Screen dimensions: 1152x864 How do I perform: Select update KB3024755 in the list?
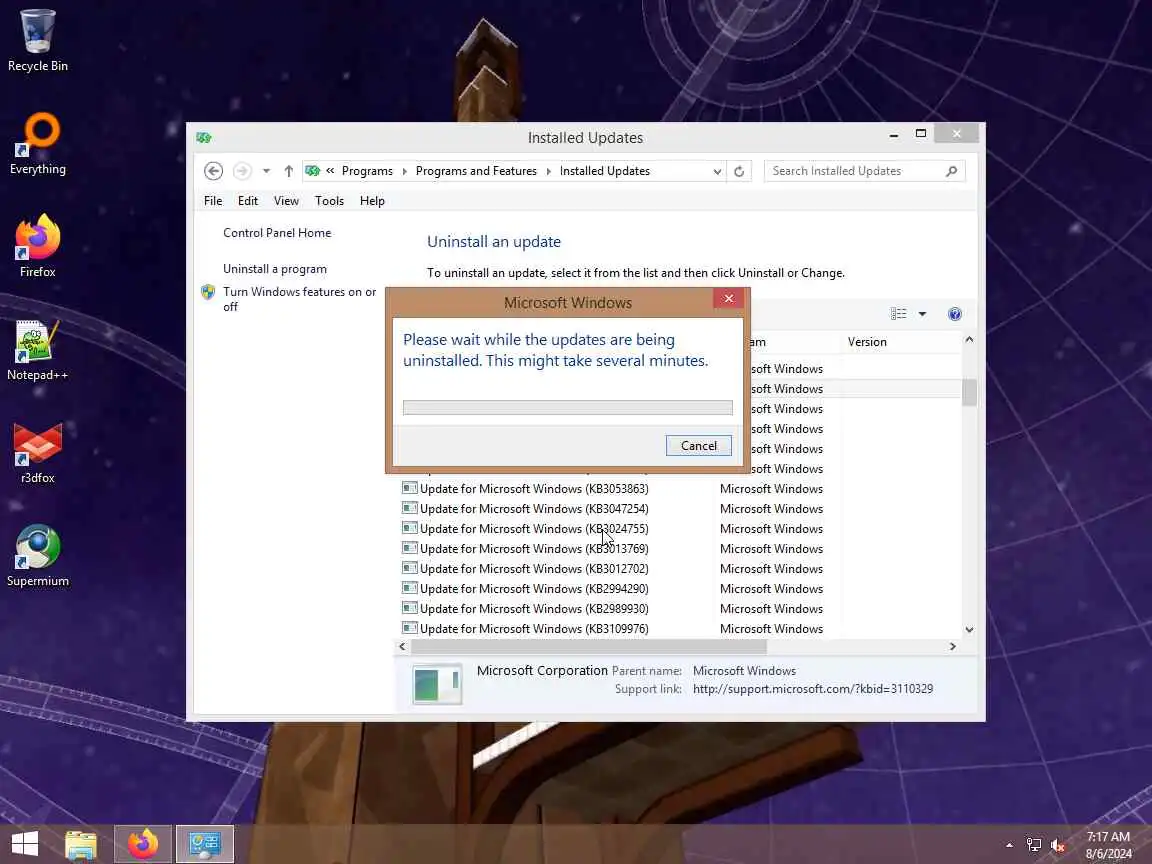pos(533,528)
